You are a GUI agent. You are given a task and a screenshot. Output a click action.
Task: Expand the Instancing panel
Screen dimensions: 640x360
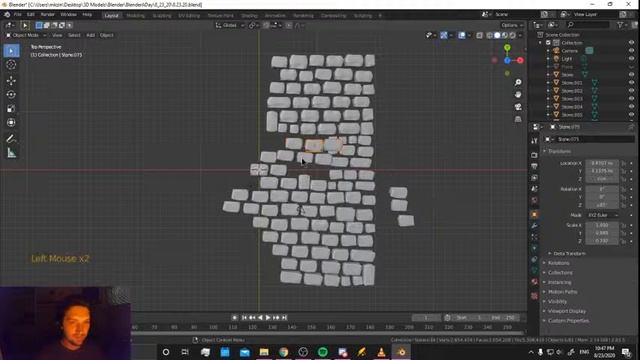tap(559, 282)
